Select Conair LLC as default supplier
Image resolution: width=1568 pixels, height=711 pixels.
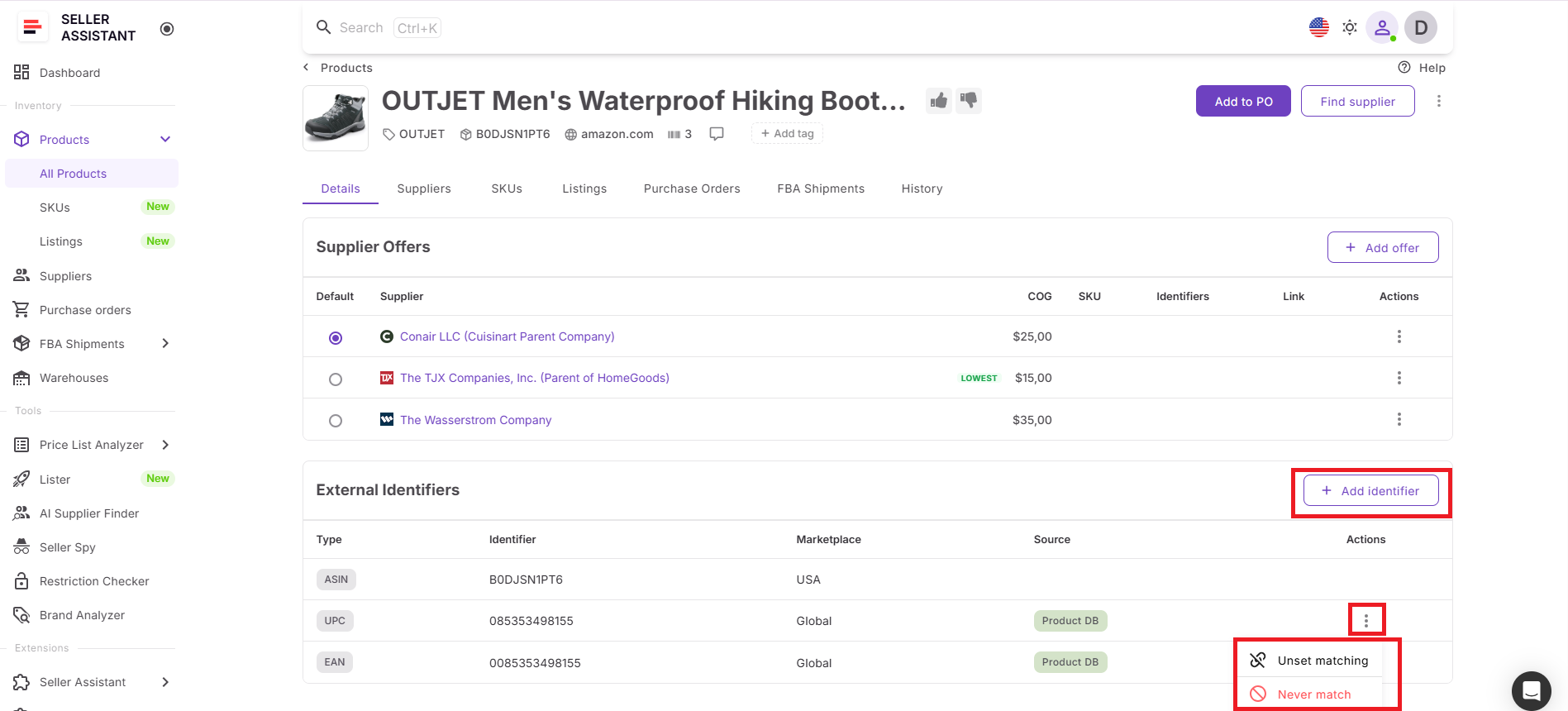click(x=336, y=337)
